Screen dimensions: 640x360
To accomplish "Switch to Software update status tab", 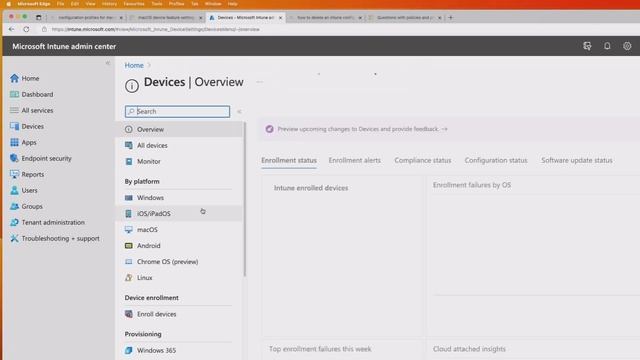I will (577, 160).
